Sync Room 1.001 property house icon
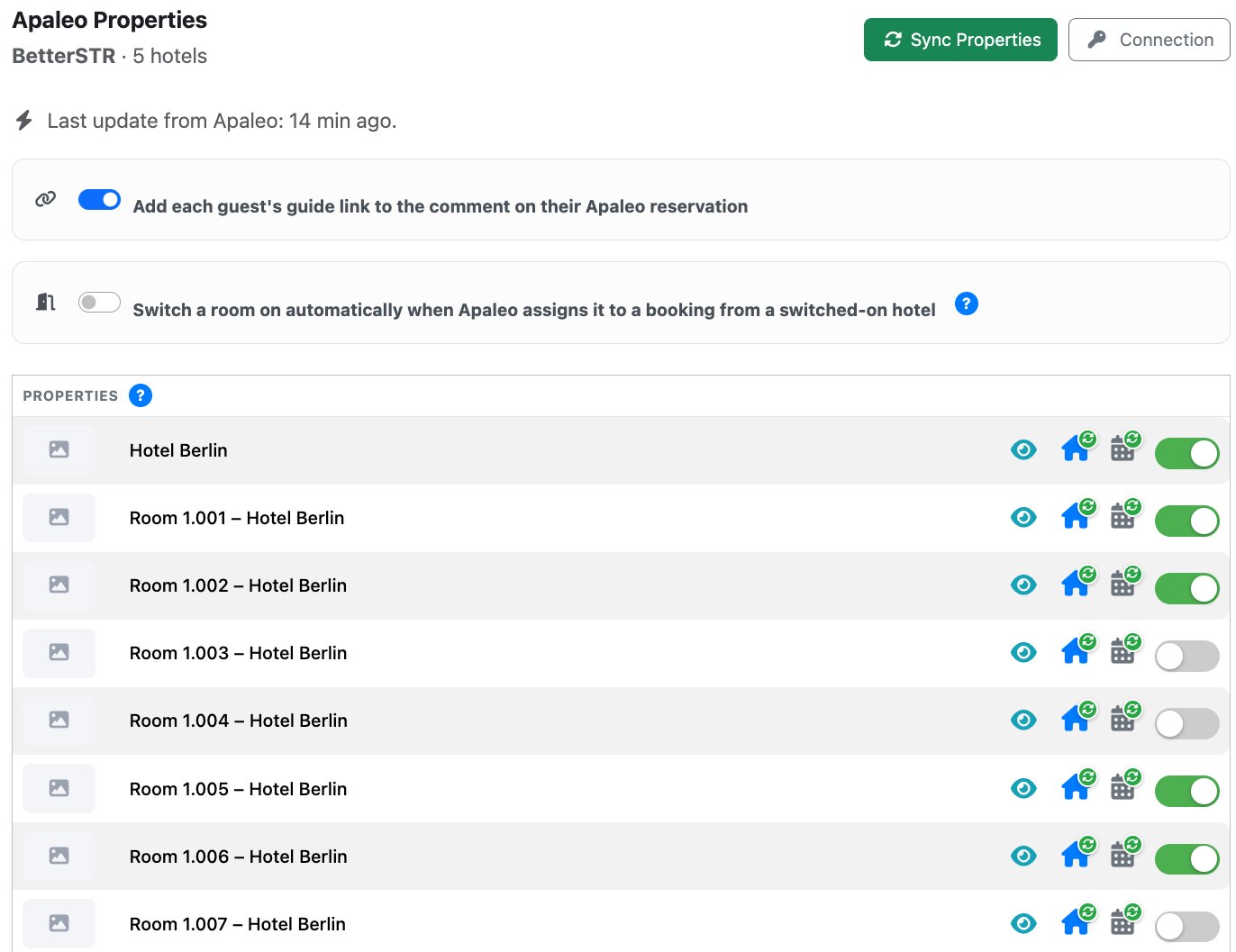 (x=1077, y=514)
